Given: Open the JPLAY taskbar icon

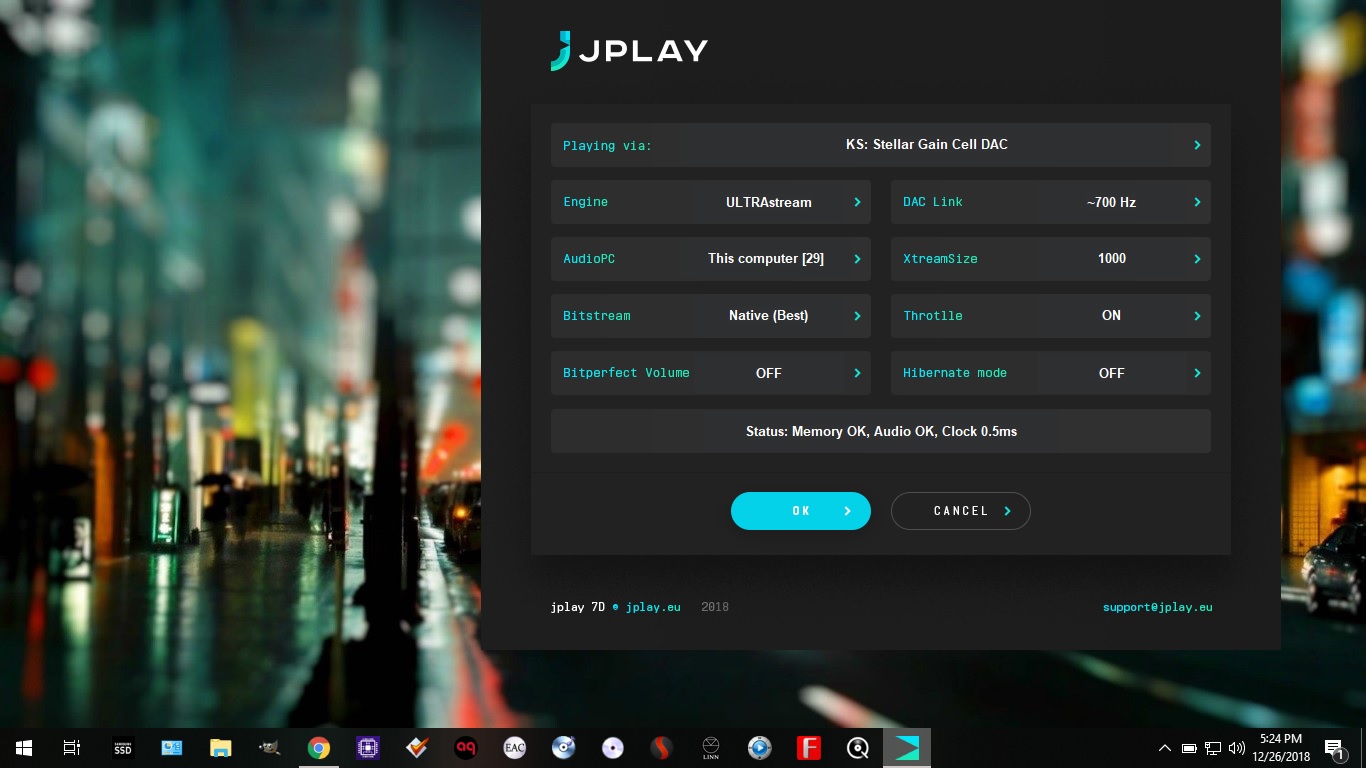Looking at the screenshot, I should point(907,747).
